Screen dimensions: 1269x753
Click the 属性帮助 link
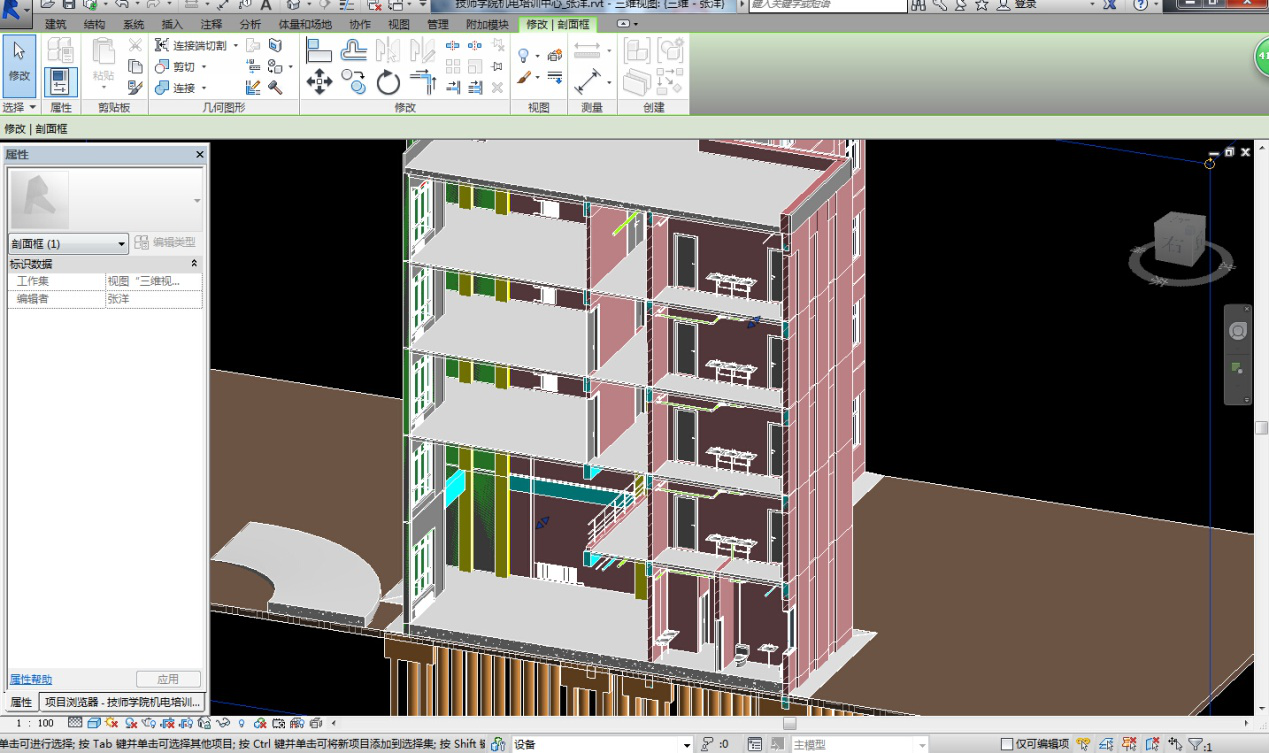(31, 679)
